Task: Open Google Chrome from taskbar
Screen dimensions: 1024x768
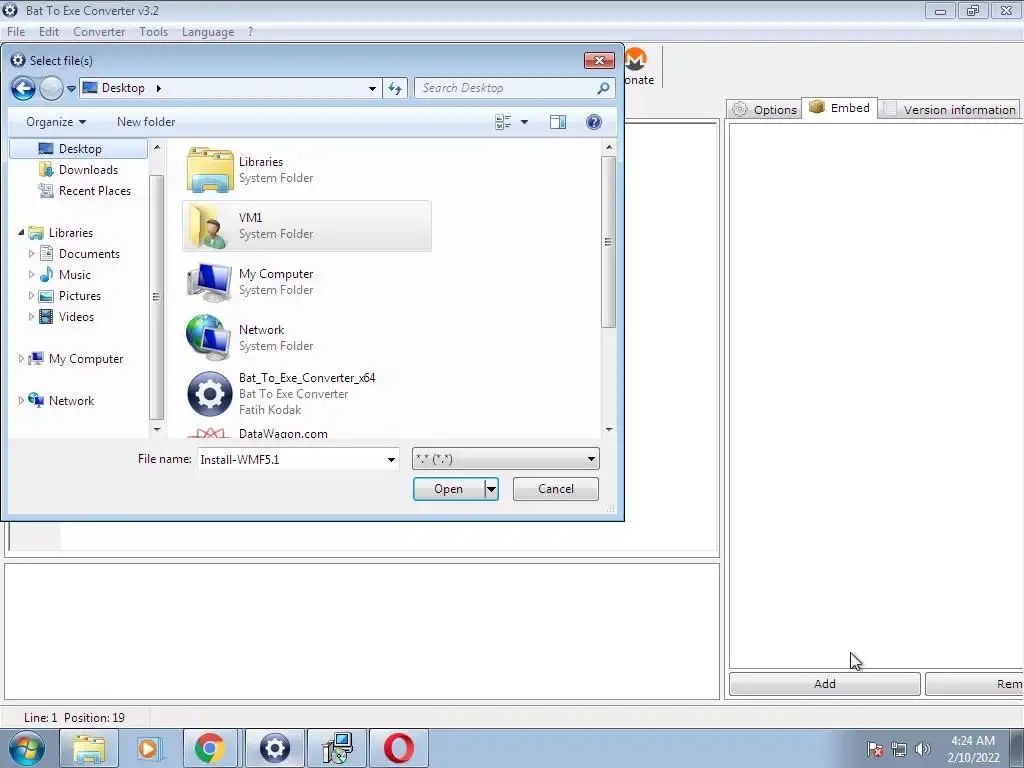Action: coord(210,748)
